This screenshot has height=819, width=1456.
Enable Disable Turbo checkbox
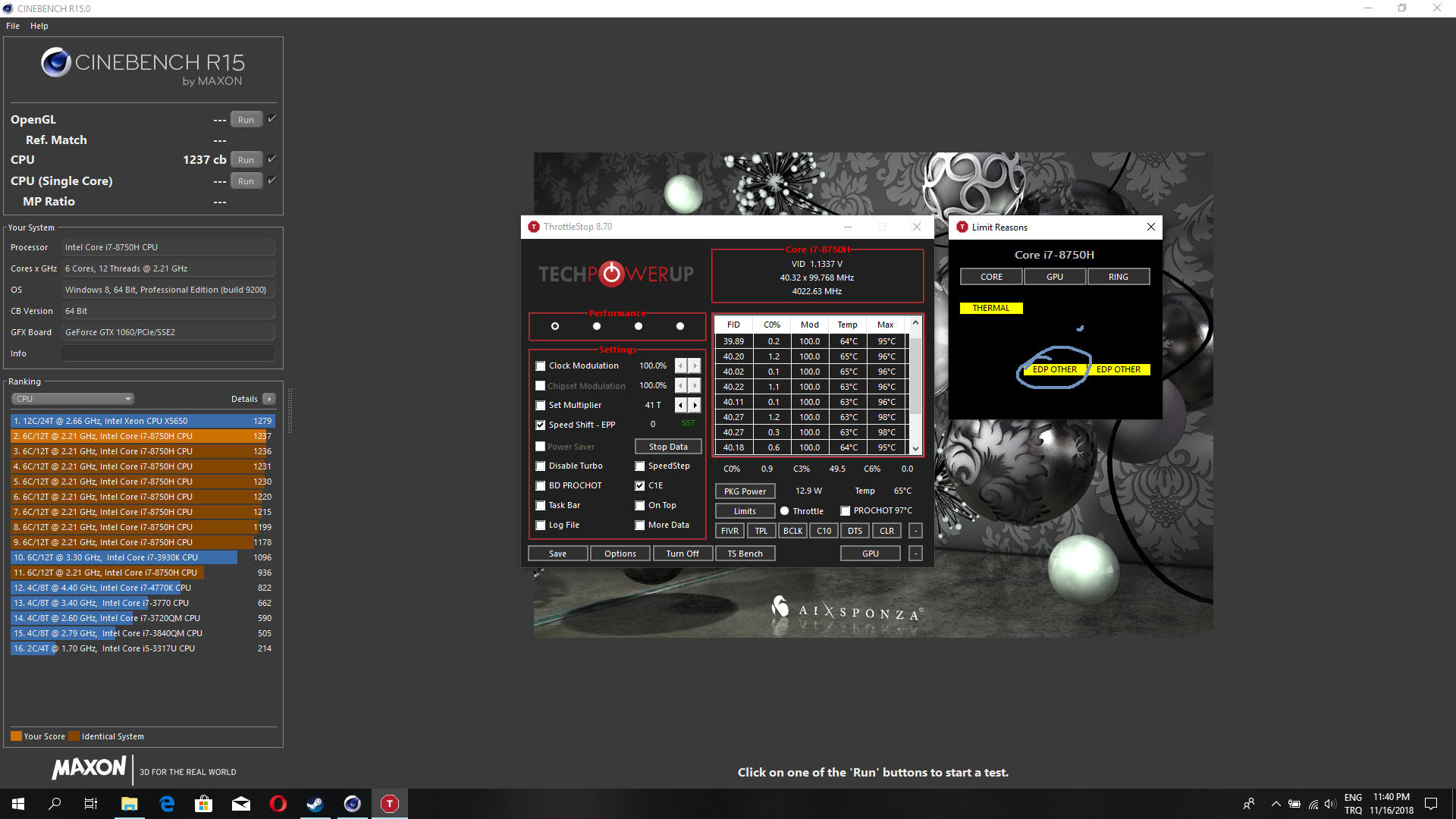(541, 466)
